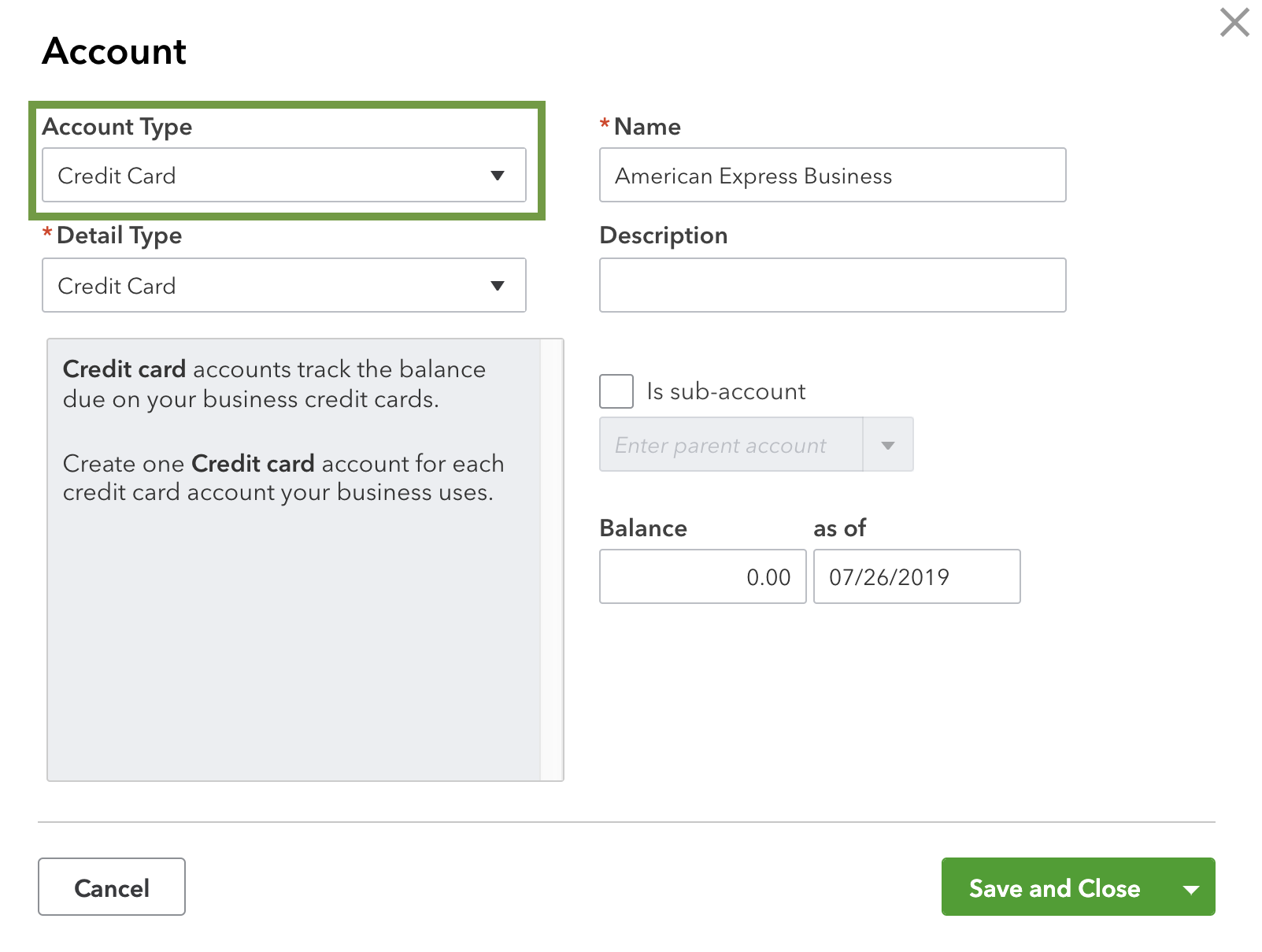Screen dimensions: 1262x952
Task: Open the Detail Type dropdown
Action: 283,285
